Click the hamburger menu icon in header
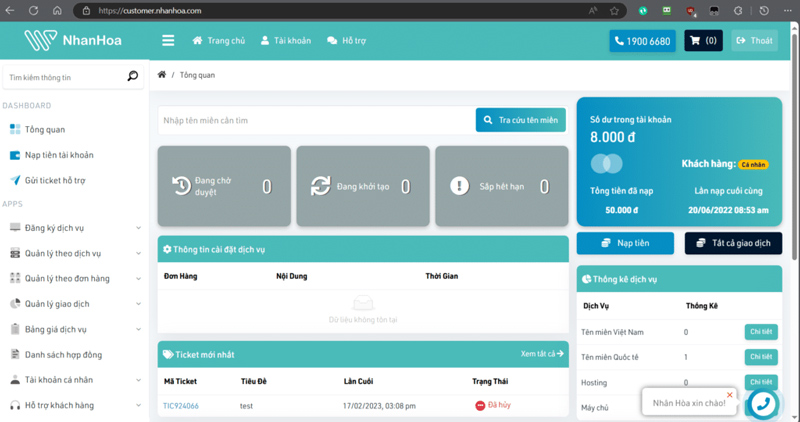This screenshot has height=422, width=800. point(168,41)
